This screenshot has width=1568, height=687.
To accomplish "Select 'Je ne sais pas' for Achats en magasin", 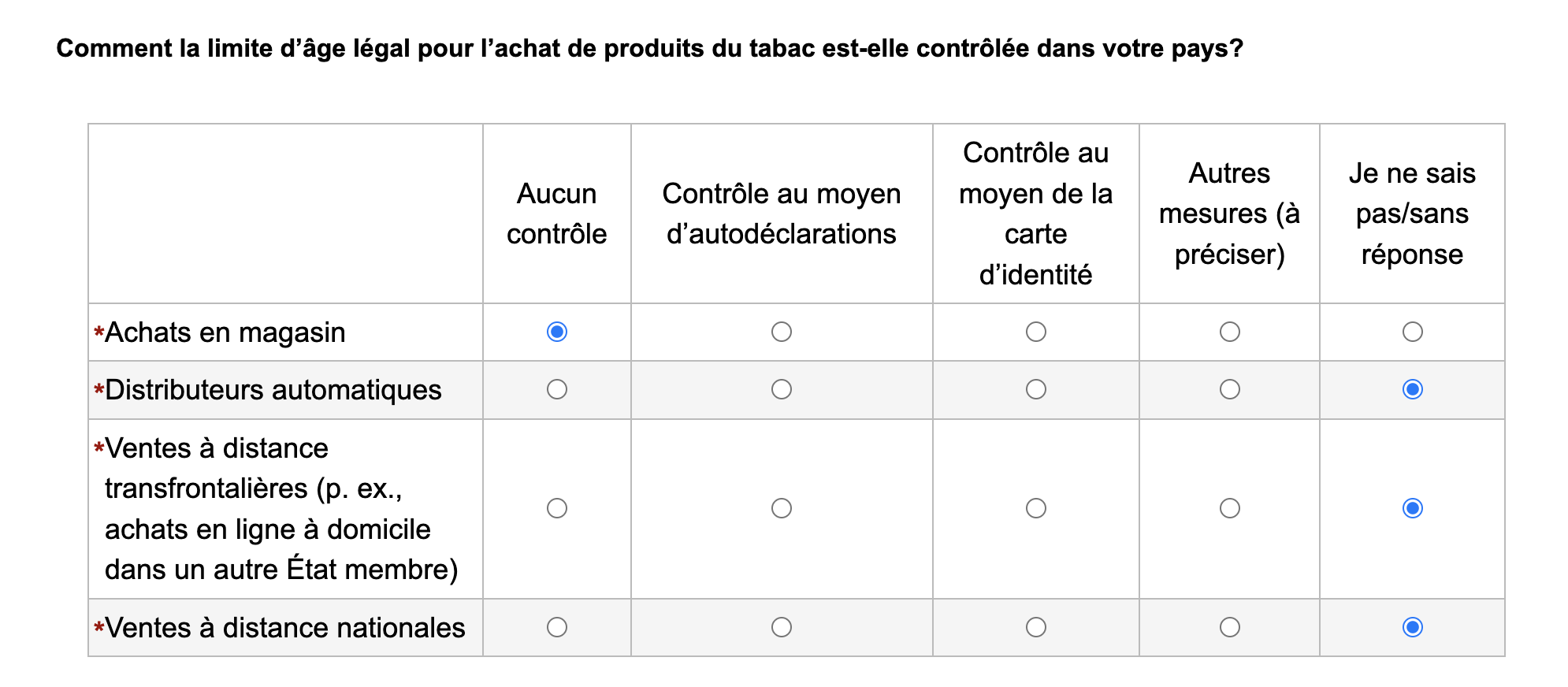I will [1413, 332].
